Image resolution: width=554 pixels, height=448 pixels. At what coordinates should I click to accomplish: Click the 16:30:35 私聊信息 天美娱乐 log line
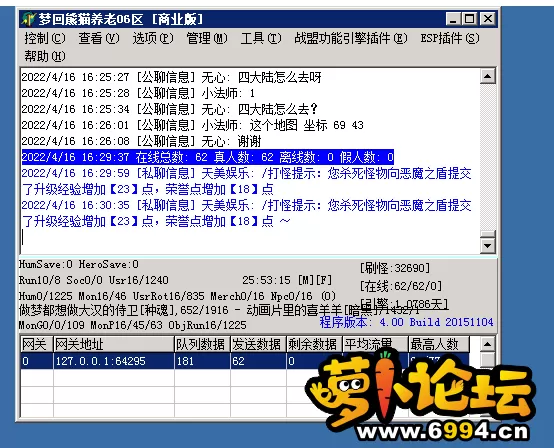(x=246, y=213)
